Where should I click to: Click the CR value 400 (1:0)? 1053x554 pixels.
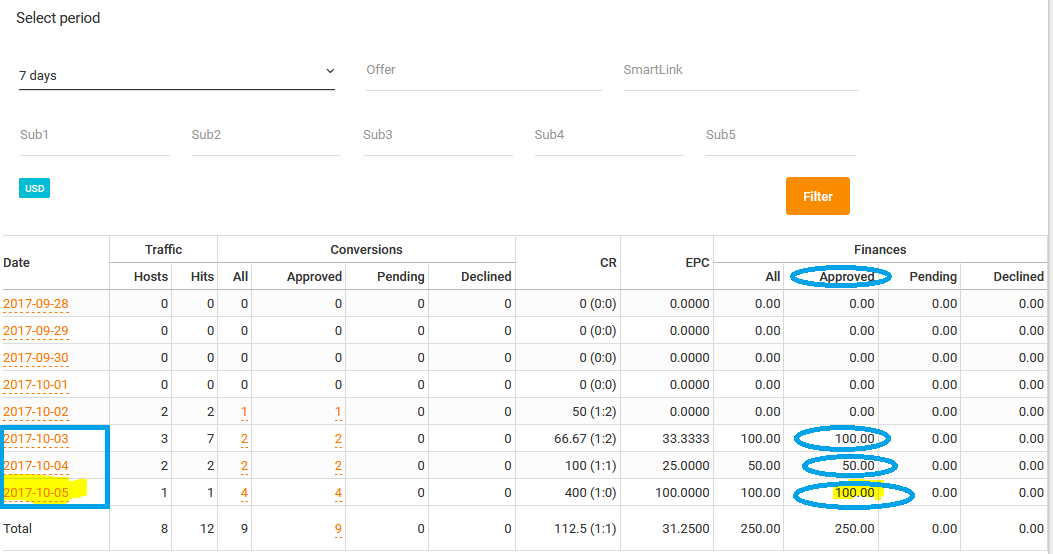coord(590,492)
